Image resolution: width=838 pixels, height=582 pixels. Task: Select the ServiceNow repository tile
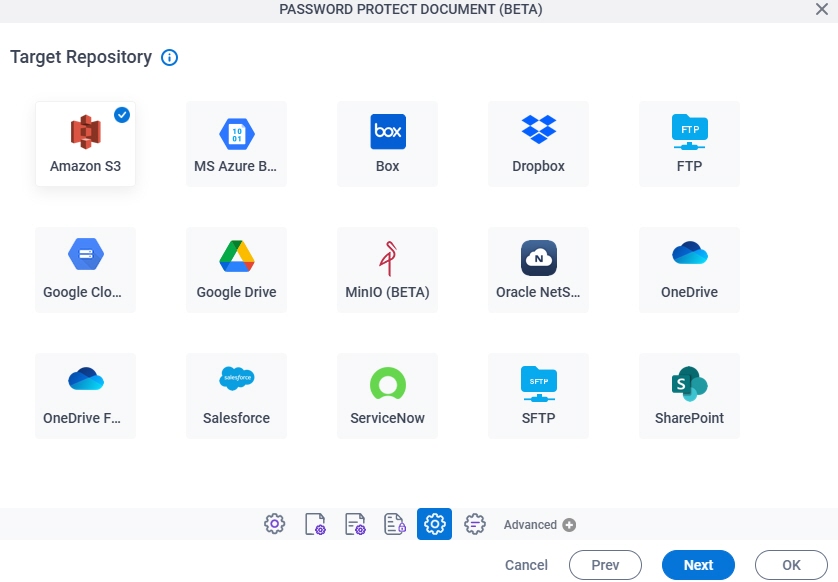click(387, 396)
